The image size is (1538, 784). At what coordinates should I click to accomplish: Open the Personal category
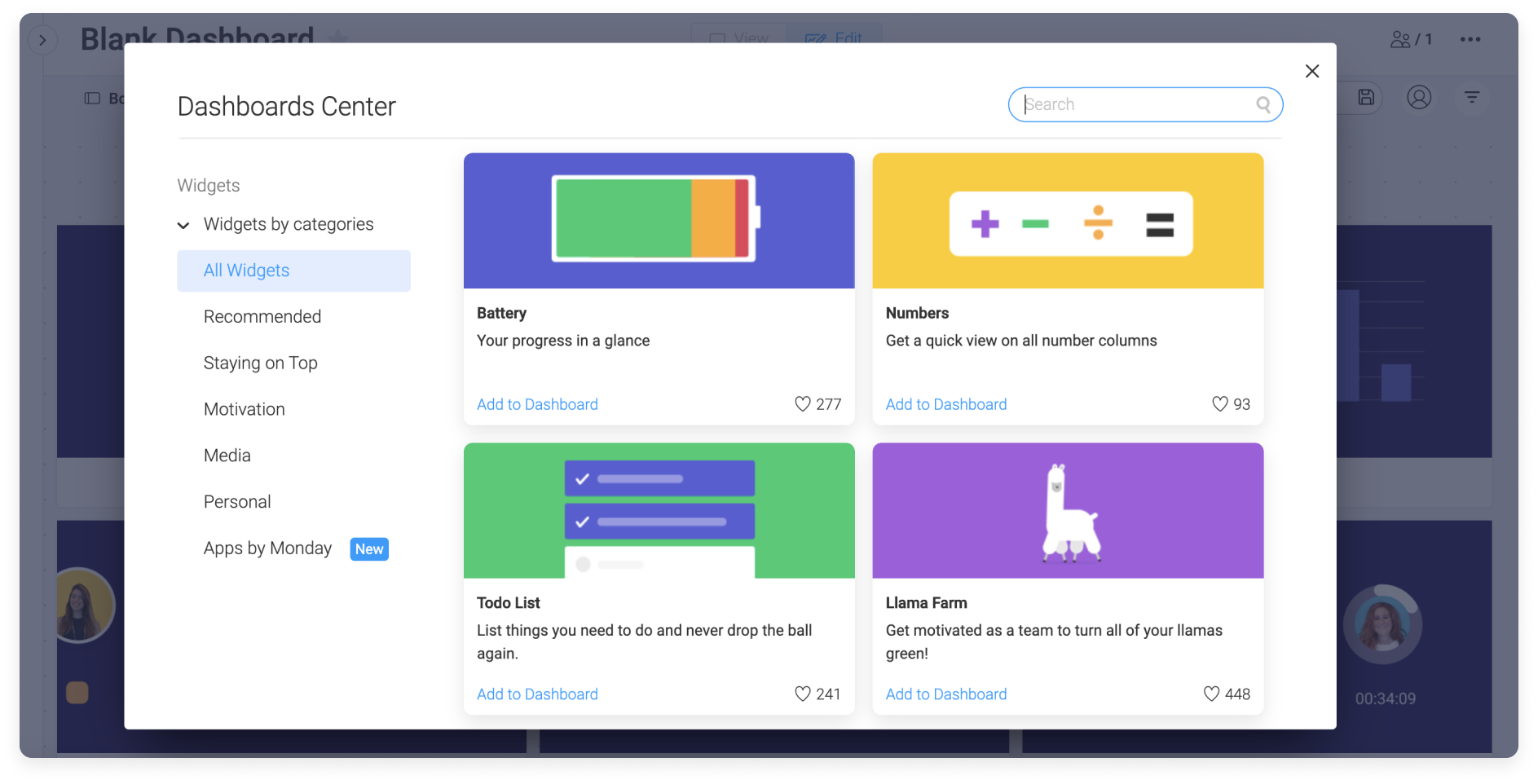[237, 502]
